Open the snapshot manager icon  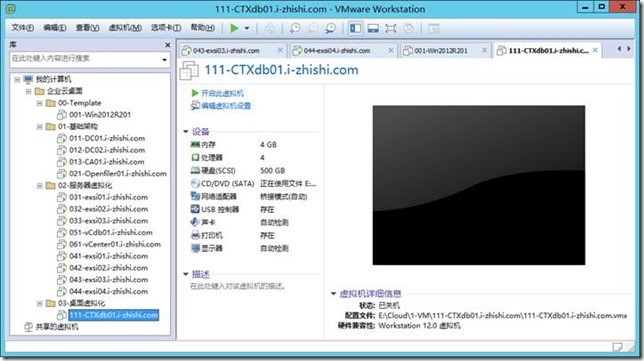(331, 28)
